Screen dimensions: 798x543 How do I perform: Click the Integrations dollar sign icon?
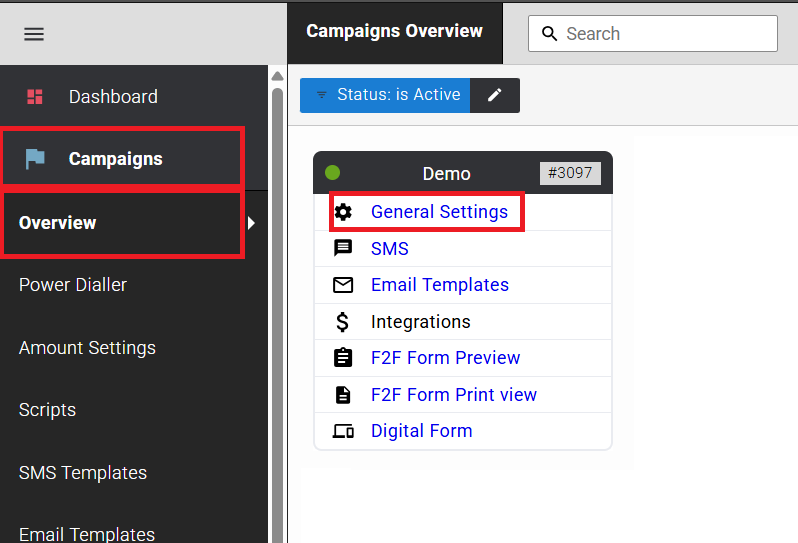tap(343, 322)
